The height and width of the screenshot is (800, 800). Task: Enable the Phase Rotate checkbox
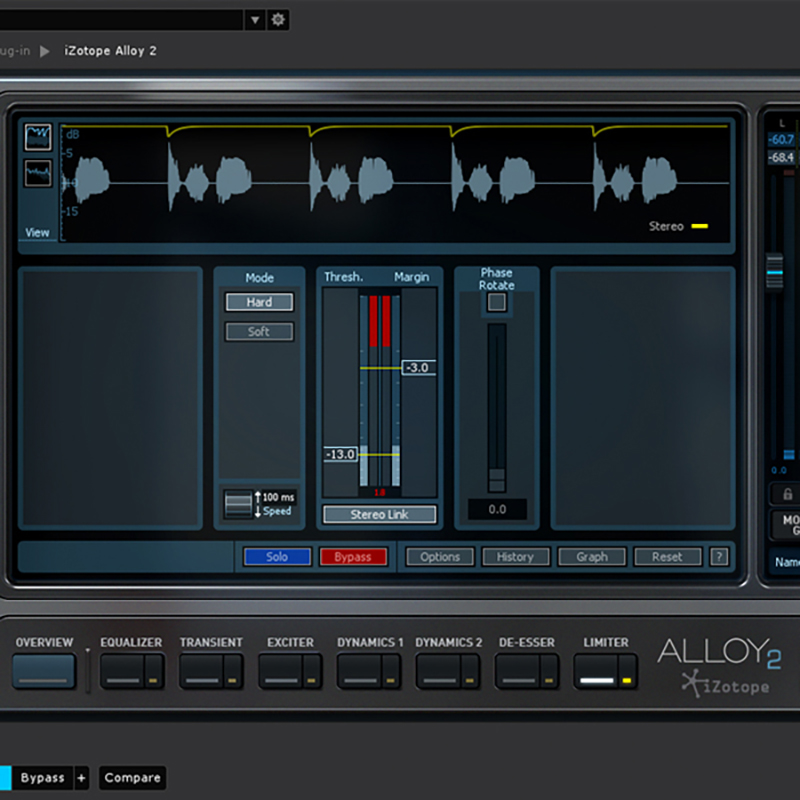496,302
